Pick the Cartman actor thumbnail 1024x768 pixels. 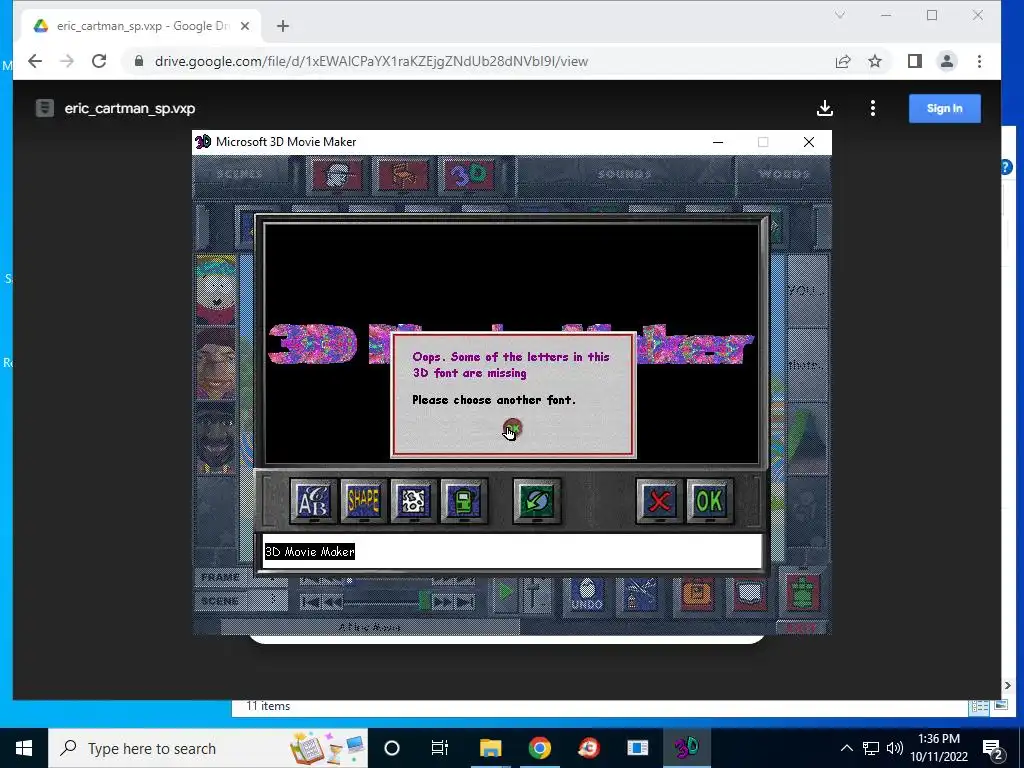click(216, 289)
